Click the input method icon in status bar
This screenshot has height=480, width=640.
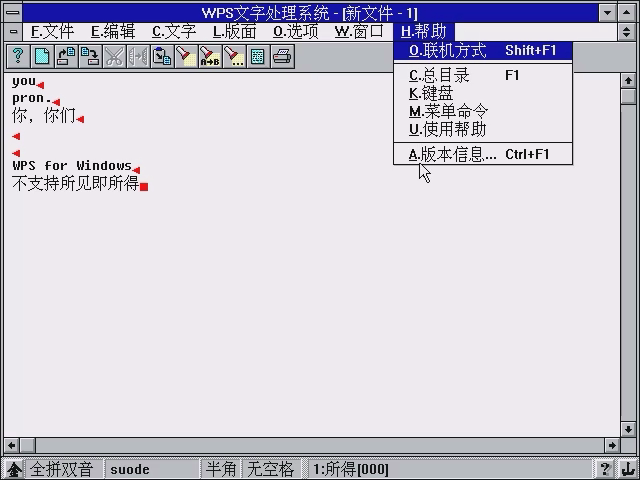(14, 469)
